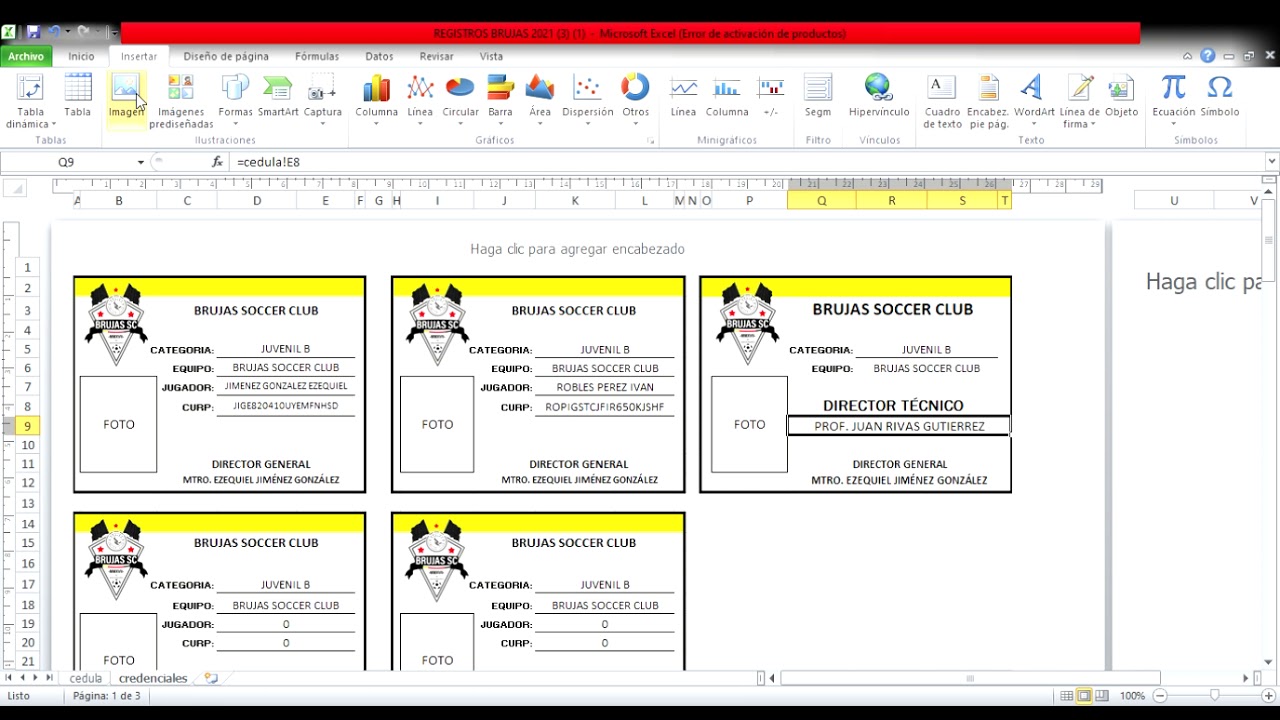This screenshot has width=1280, height=720.
Task: Click zoom out minus button
Action: (x=1160, y=695)
